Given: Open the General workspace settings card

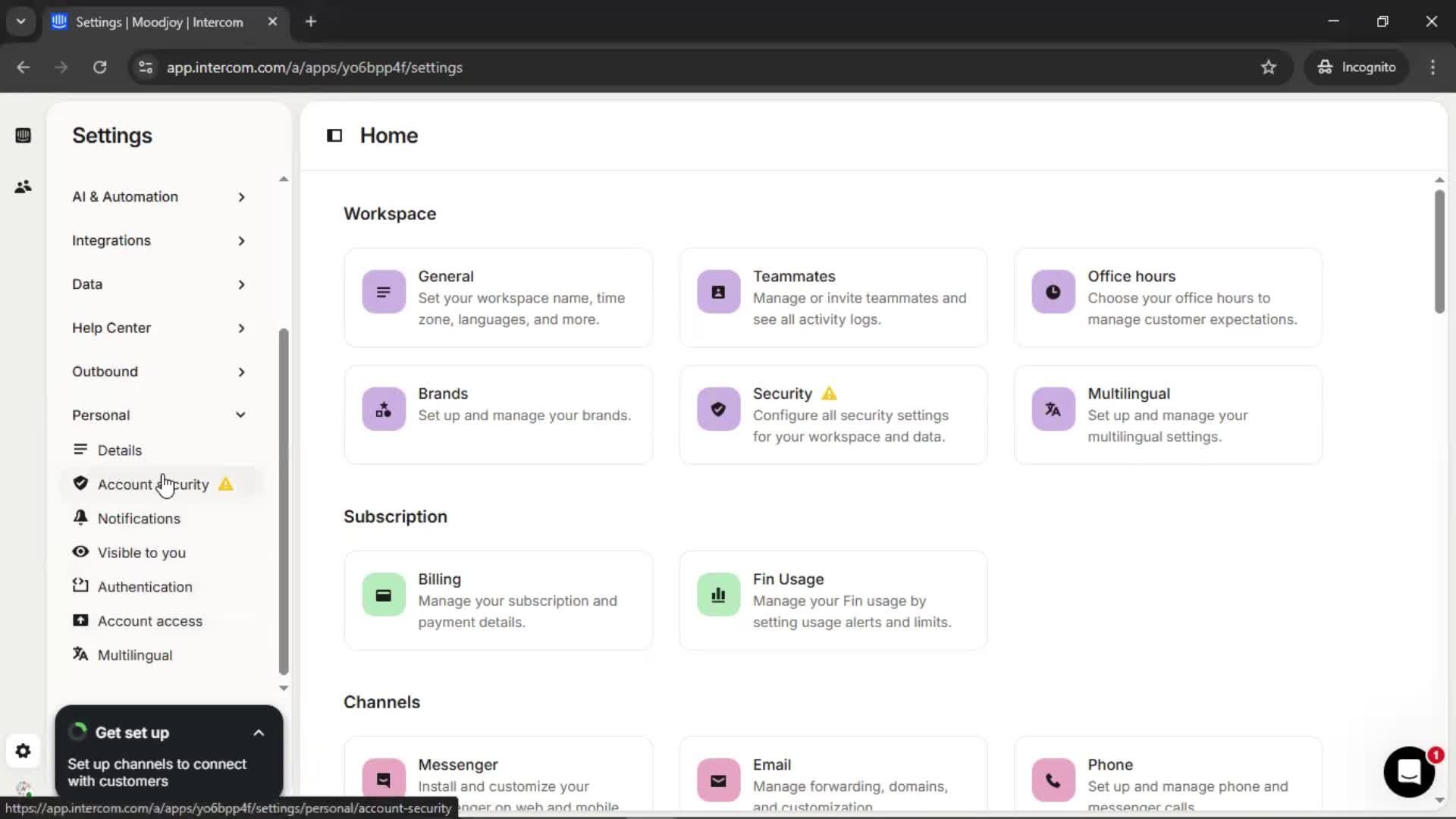Looking at the screenshot, I should point(498,298).
